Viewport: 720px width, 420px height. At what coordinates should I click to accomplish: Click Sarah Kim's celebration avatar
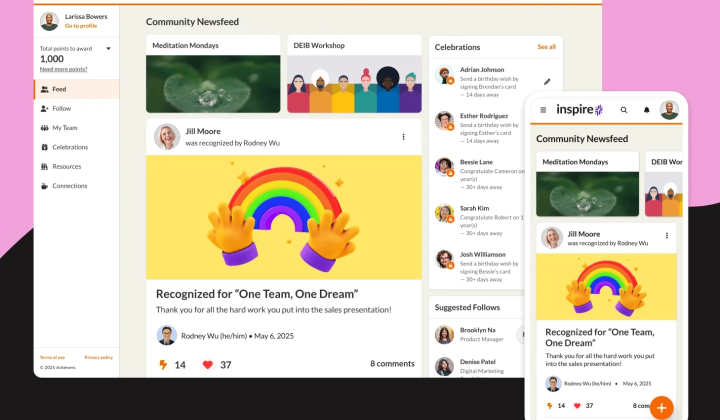coord(444,213)
